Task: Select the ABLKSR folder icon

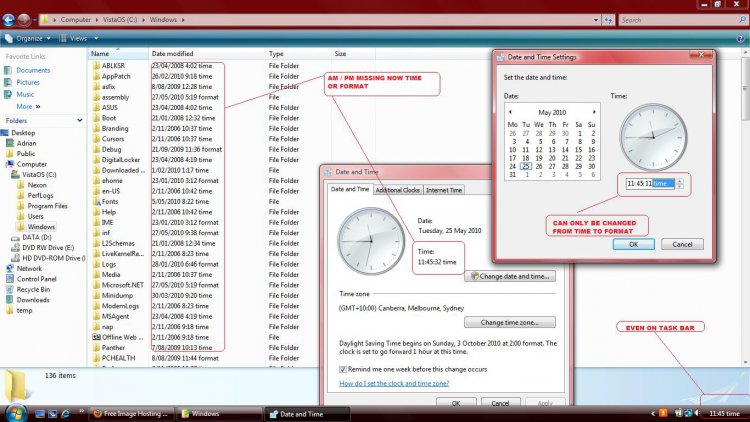Action: [96, 66]
